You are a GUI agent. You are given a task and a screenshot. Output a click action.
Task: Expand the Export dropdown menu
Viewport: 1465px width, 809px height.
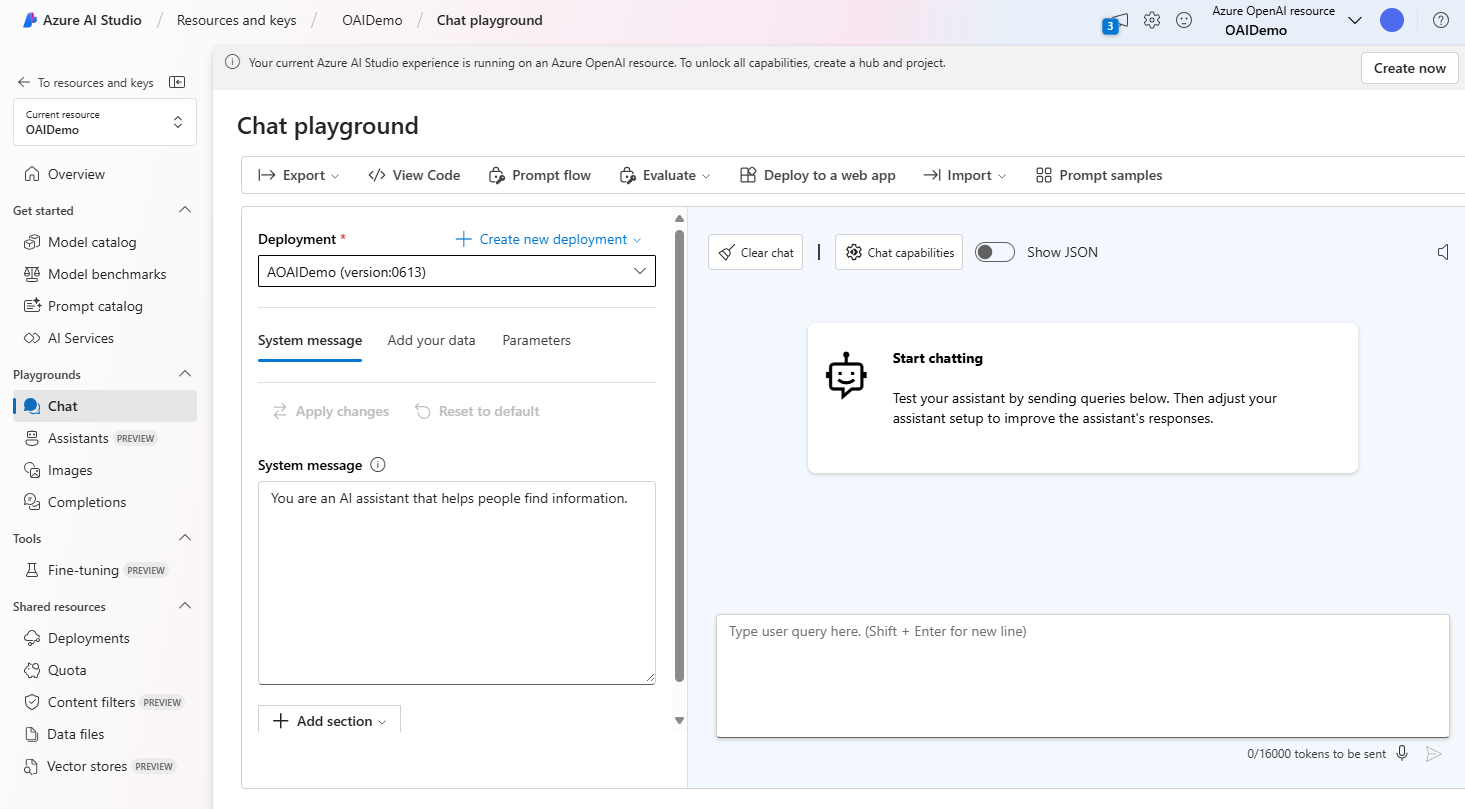click(x=299, y=175)
